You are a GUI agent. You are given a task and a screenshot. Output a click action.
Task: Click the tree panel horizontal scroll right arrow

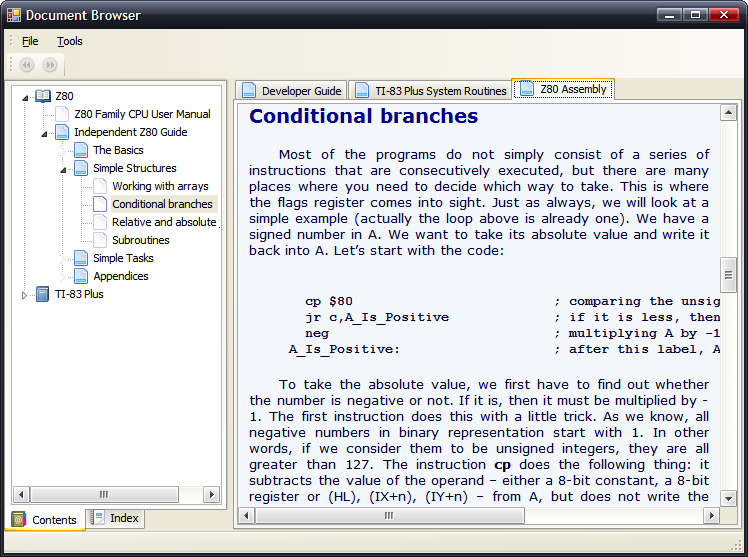(211, 494)
